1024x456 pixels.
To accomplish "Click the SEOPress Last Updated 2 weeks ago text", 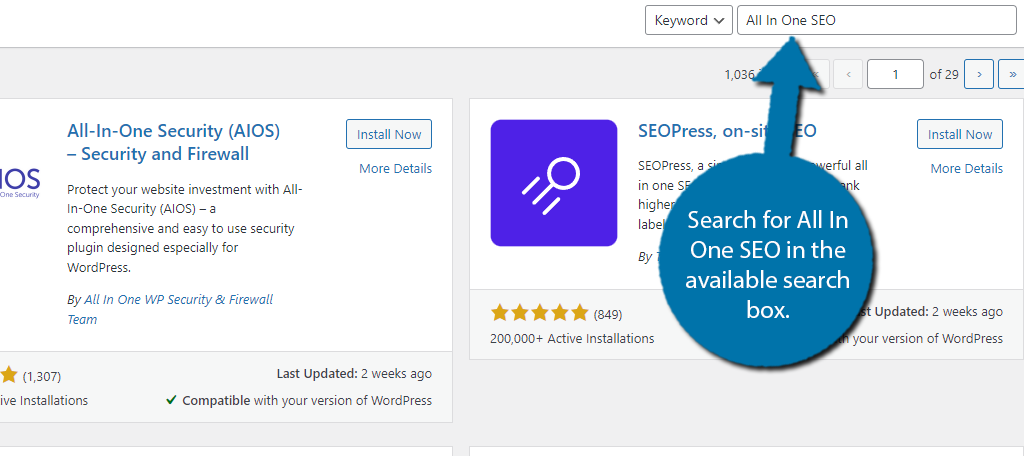I will pos(927,312).
